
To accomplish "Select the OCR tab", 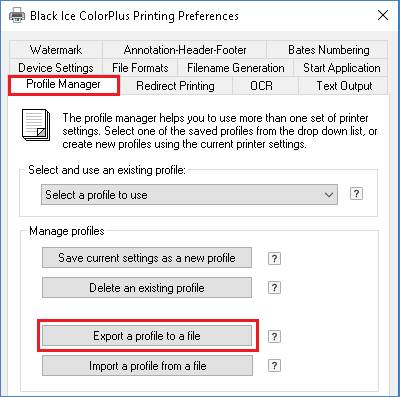I will click(261, 86).
